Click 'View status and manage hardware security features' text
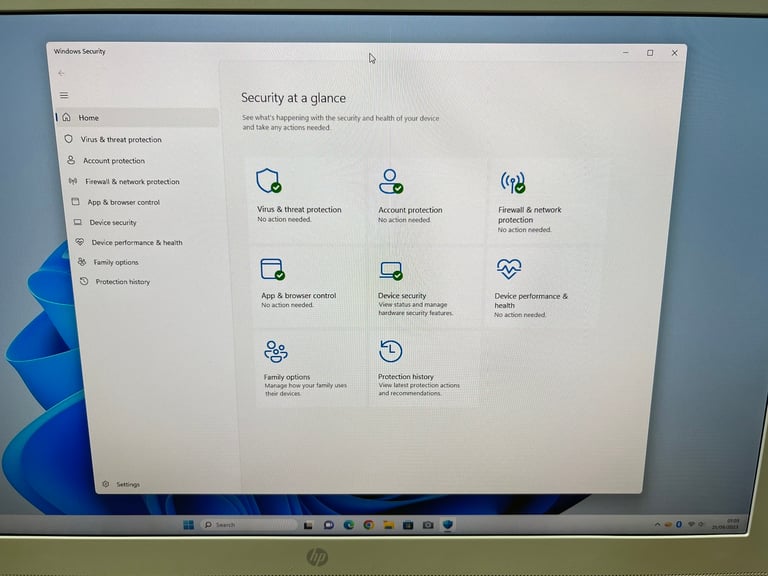The image size is (768, 576). 415,309
